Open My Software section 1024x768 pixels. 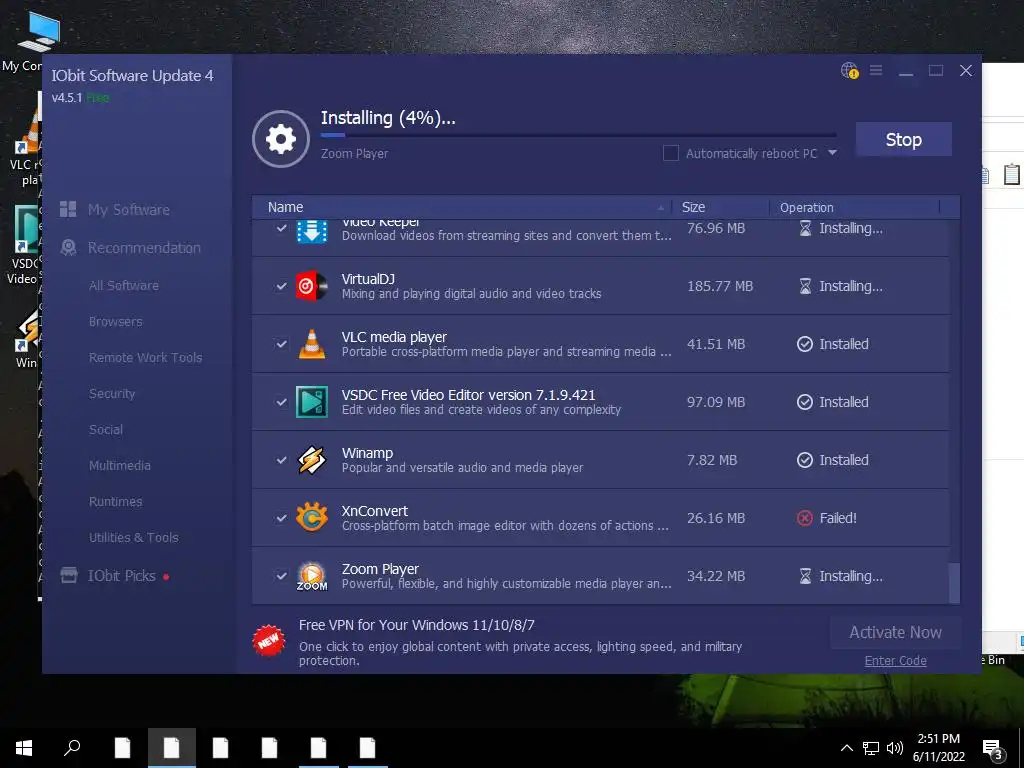[x=129, y=210]
